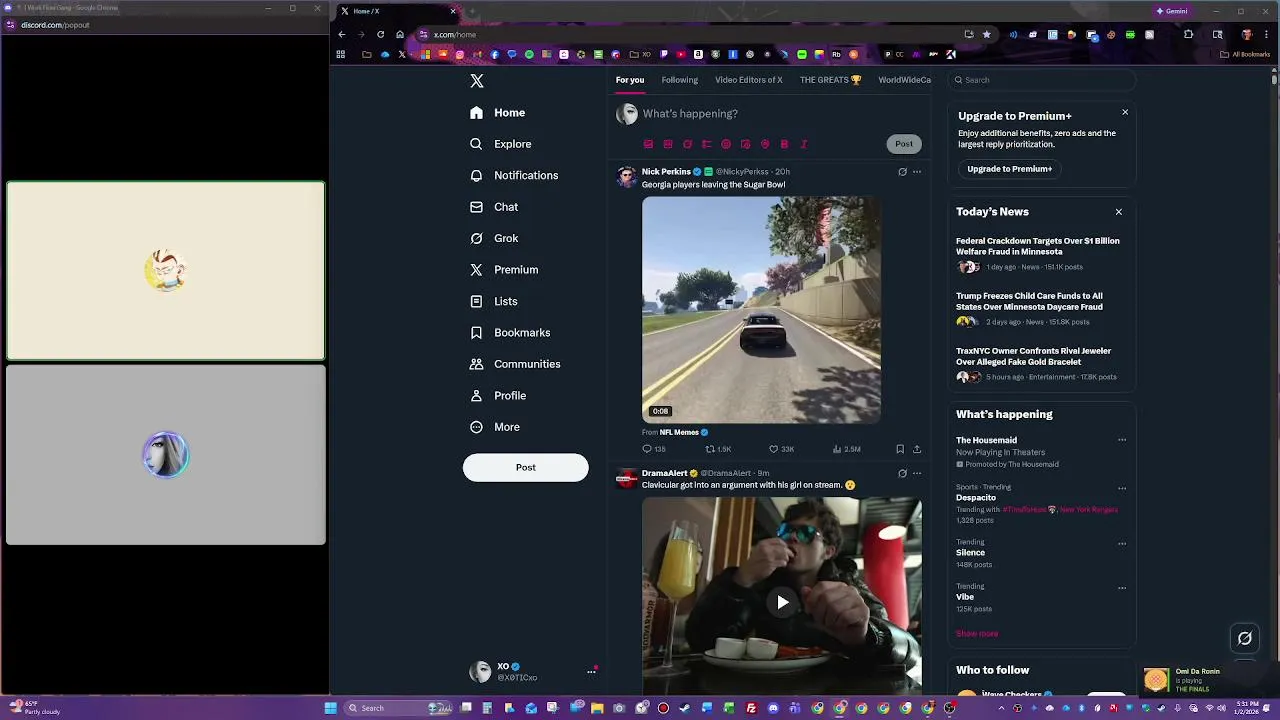
Task: Open Lists in the sidebar
Action: point(494,301)
